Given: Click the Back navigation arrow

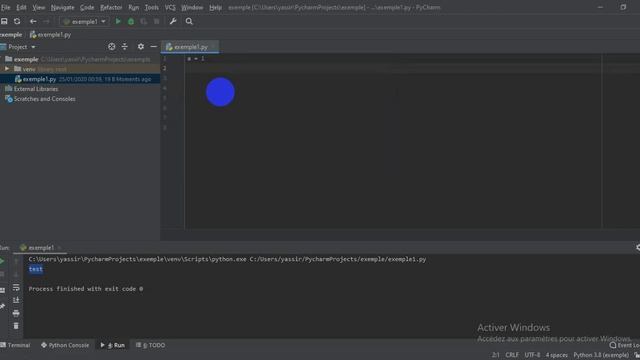Looking at the screenshot, I should [33, 21].
